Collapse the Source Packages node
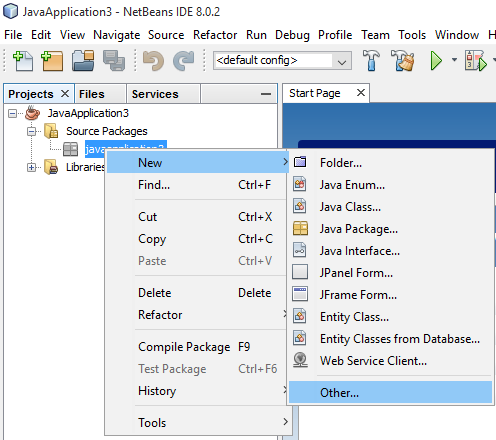496x440 pixels. [31, 131]
